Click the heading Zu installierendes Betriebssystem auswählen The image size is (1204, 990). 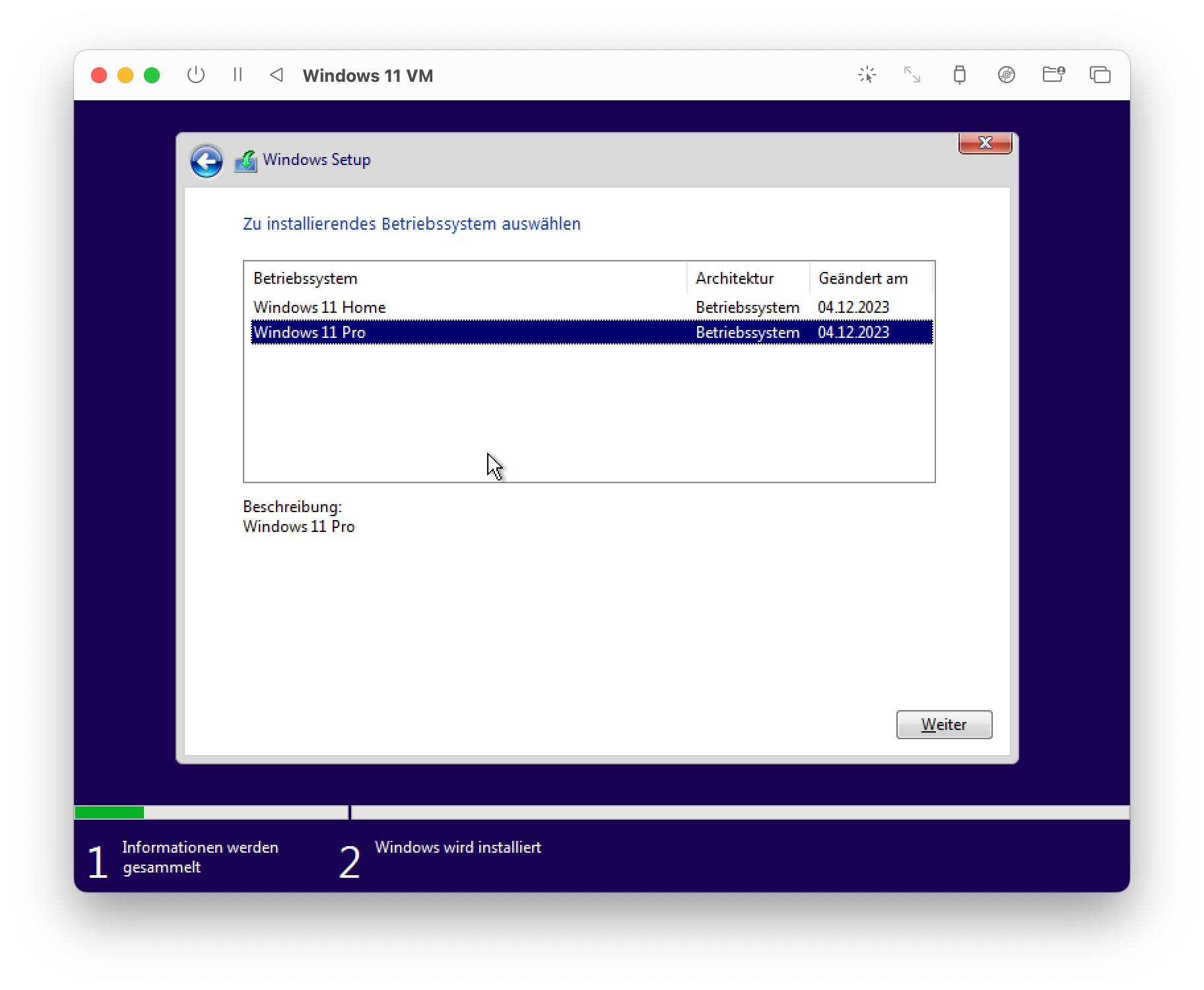pyautogui.click(x=412, y=224)
